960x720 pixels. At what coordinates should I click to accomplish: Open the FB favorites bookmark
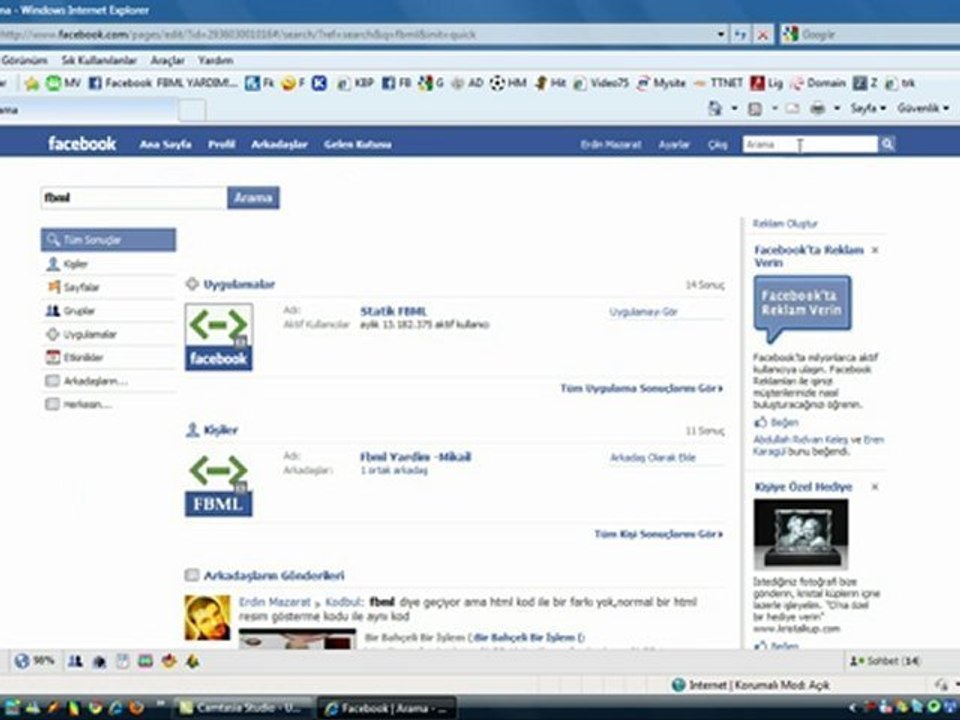point(397,83)
